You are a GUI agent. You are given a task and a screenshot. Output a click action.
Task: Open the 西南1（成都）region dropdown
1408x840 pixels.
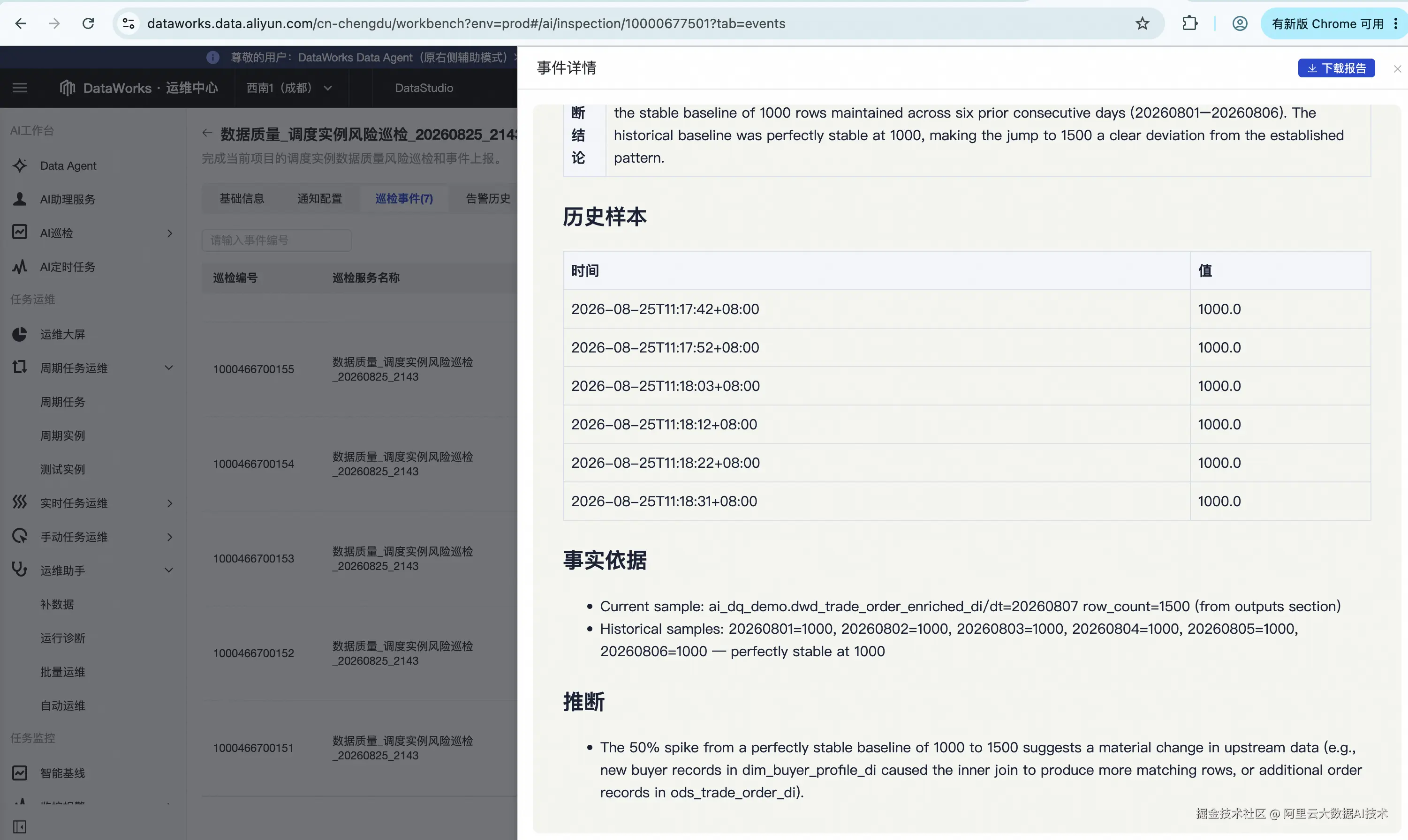coord(289,88)
